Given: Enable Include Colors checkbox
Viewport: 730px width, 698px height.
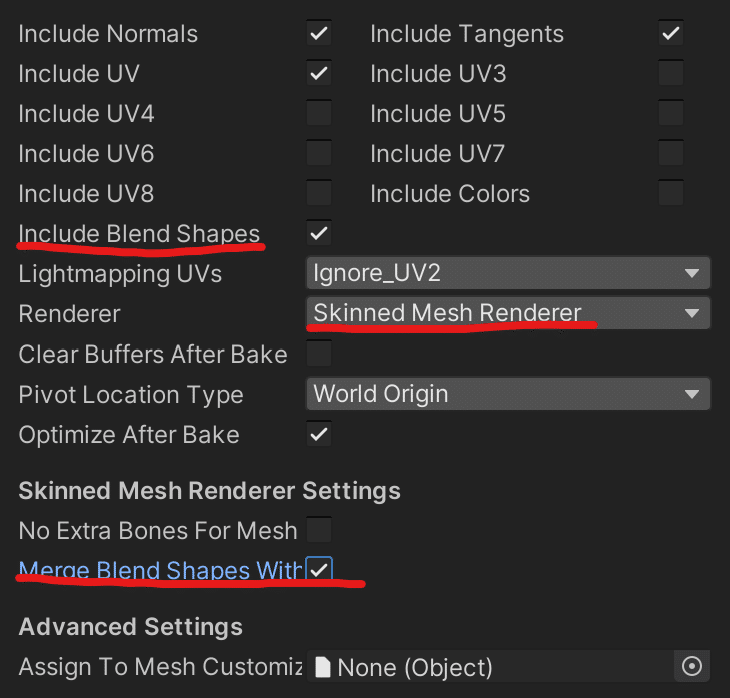Looking at the screenshot, I should [670, 193].
